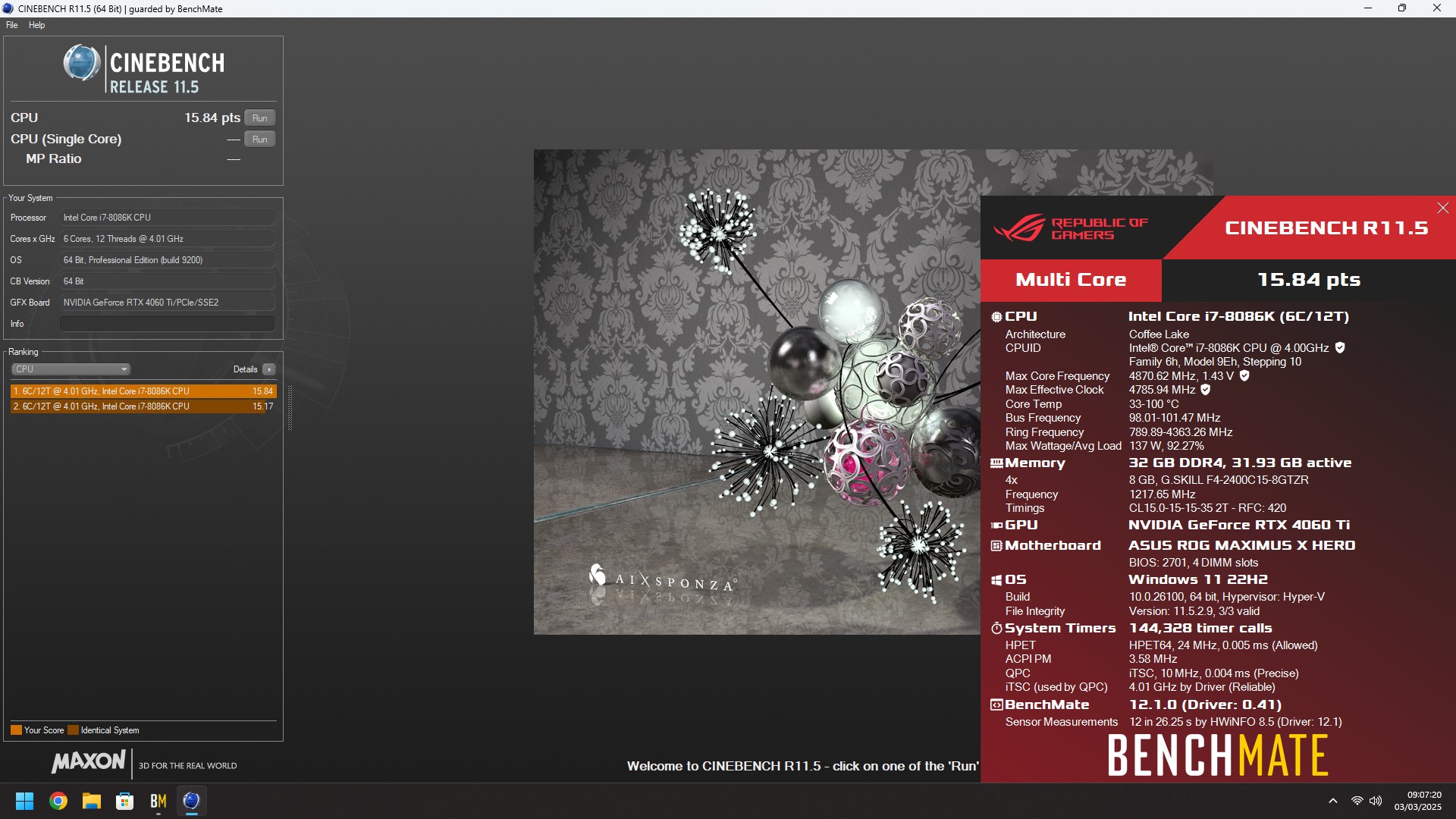Open the volume tray icon
Viewport: 1456px width, 819px height.
point(1376,801)
